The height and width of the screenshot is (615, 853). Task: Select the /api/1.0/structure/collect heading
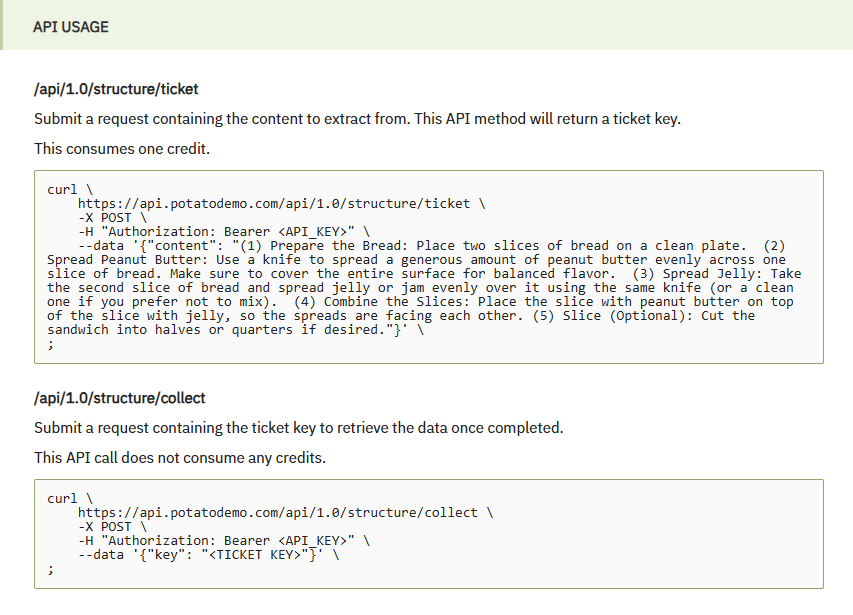click(120, 398)
